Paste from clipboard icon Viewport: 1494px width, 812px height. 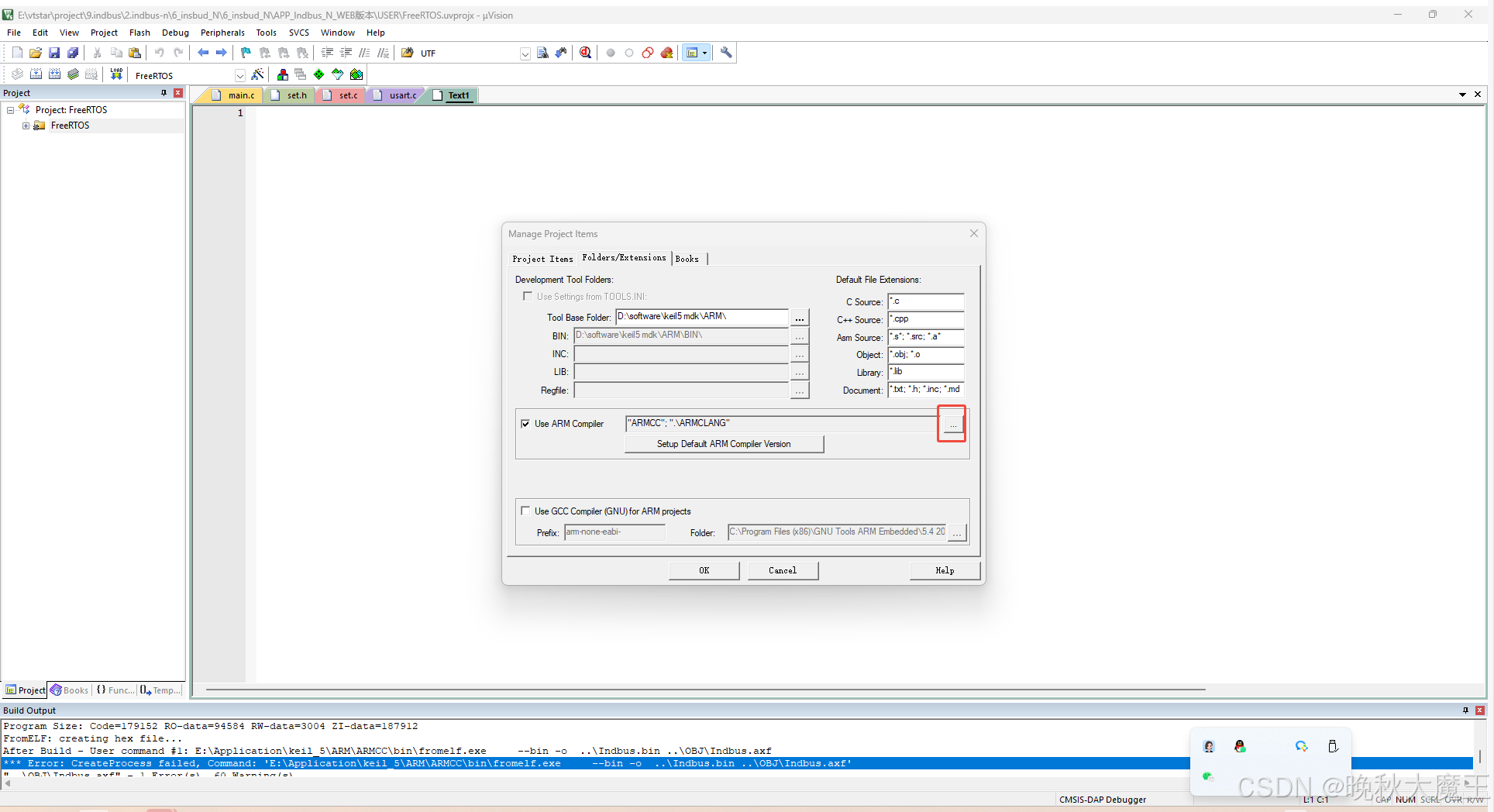tap(135, 53)
